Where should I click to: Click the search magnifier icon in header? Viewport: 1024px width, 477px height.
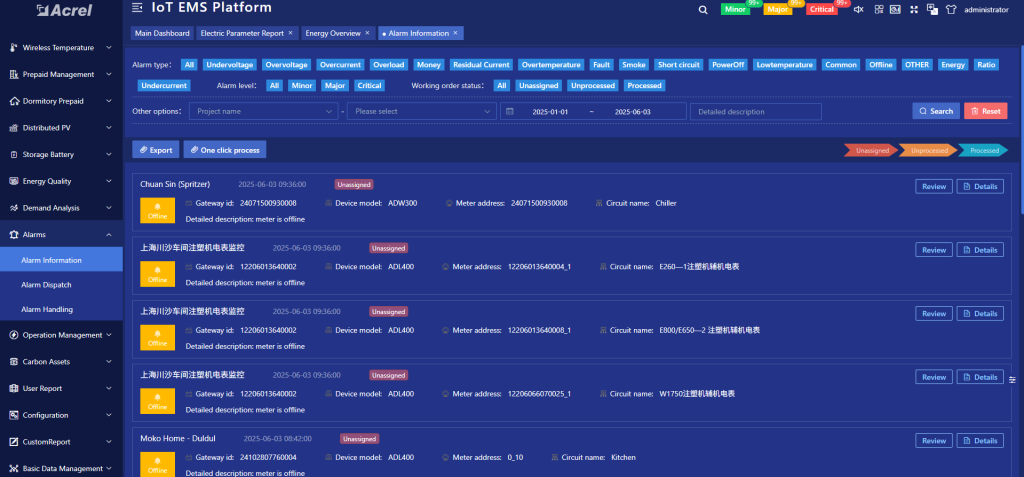click(703, 9)
